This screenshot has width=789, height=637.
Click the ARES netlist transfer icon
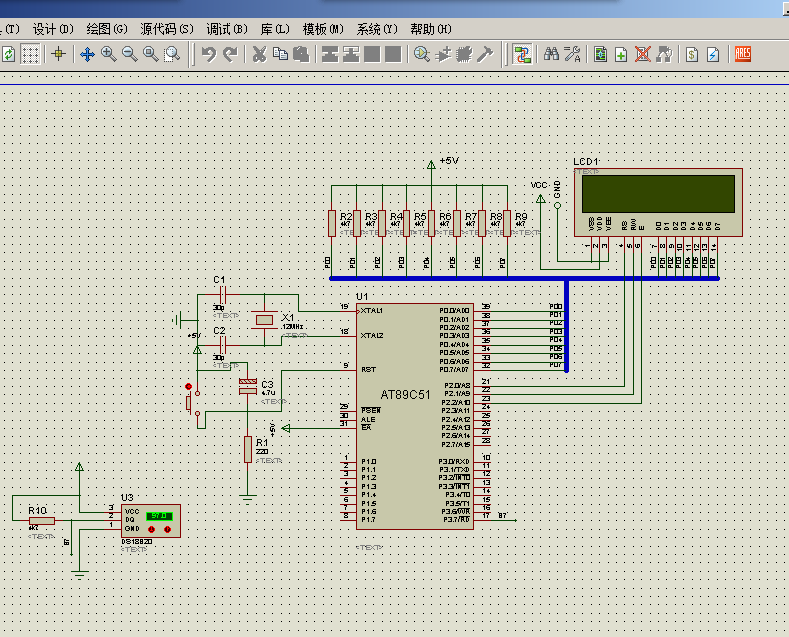click(743, 54)
